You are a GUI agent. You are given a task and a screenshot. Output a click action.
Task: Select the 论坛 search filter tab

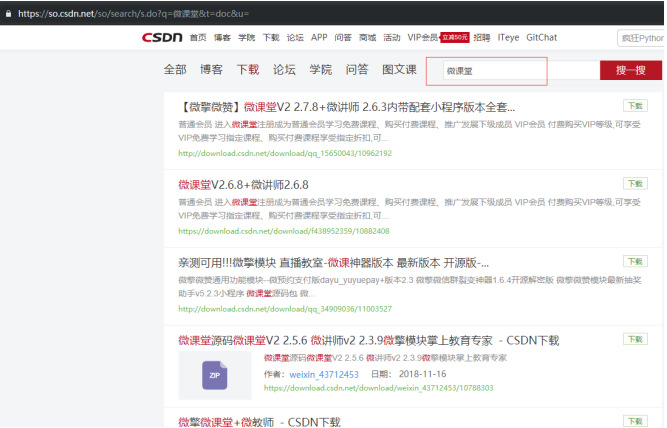284,69
